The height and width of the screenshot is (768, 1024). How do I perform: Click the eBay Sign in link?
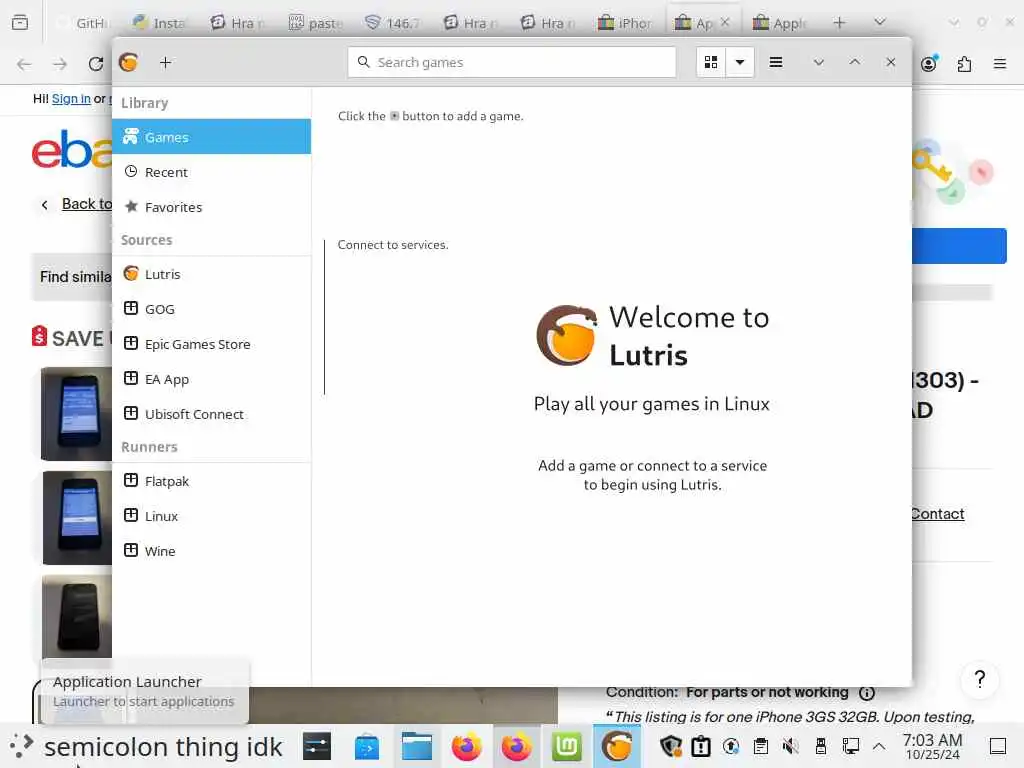pos(71,99)
